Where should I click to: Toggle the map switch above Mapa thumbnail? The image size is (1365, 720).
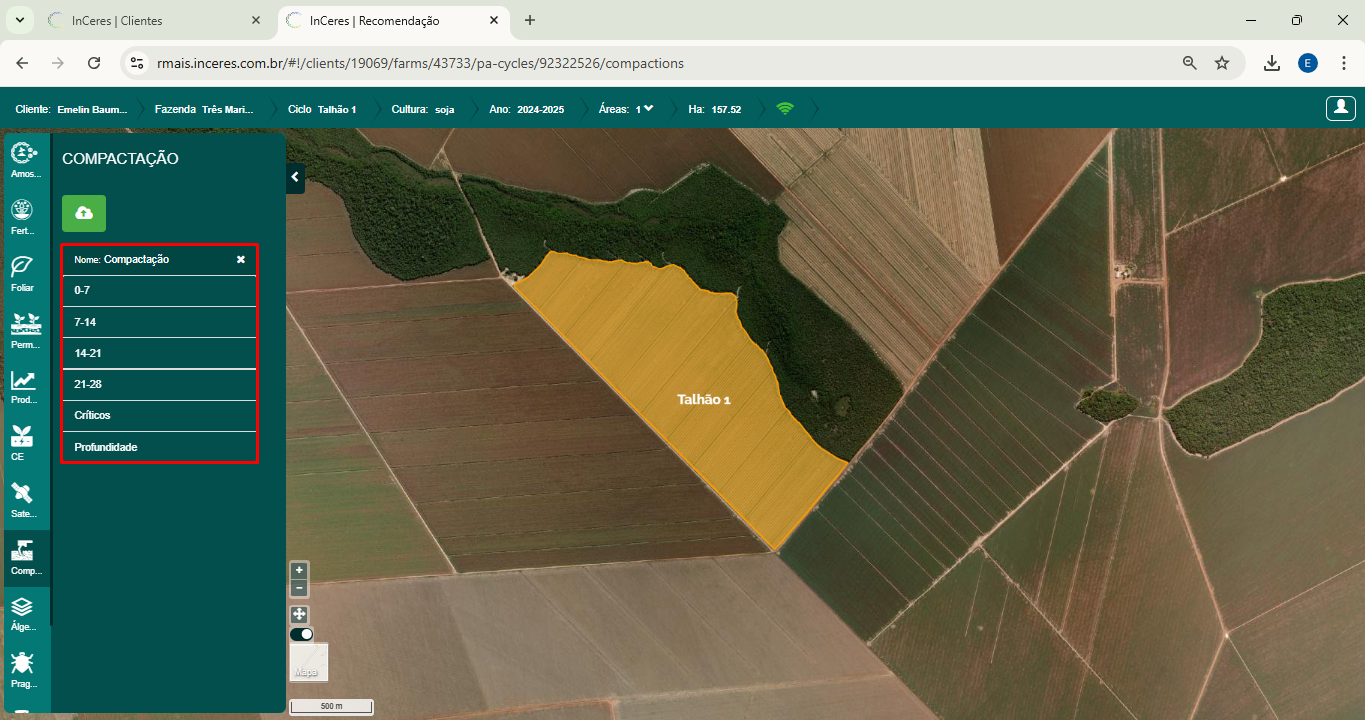(302, 634)
